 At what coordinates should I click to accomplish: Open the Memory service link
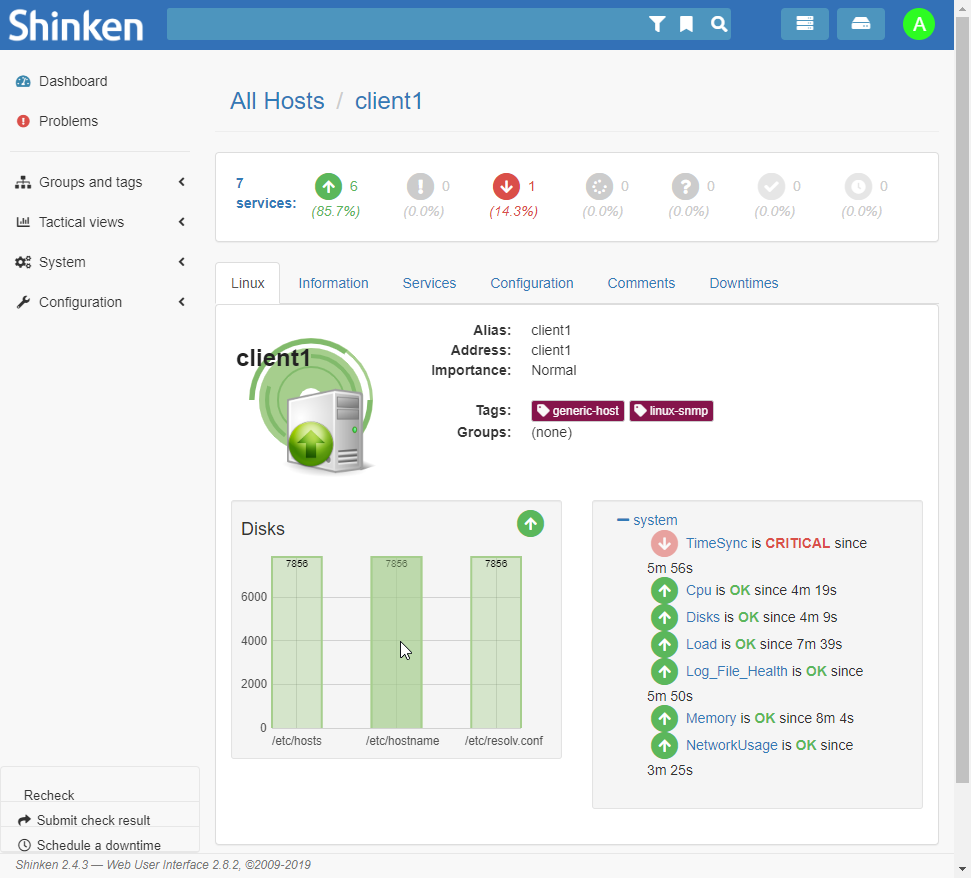(711, 718)
